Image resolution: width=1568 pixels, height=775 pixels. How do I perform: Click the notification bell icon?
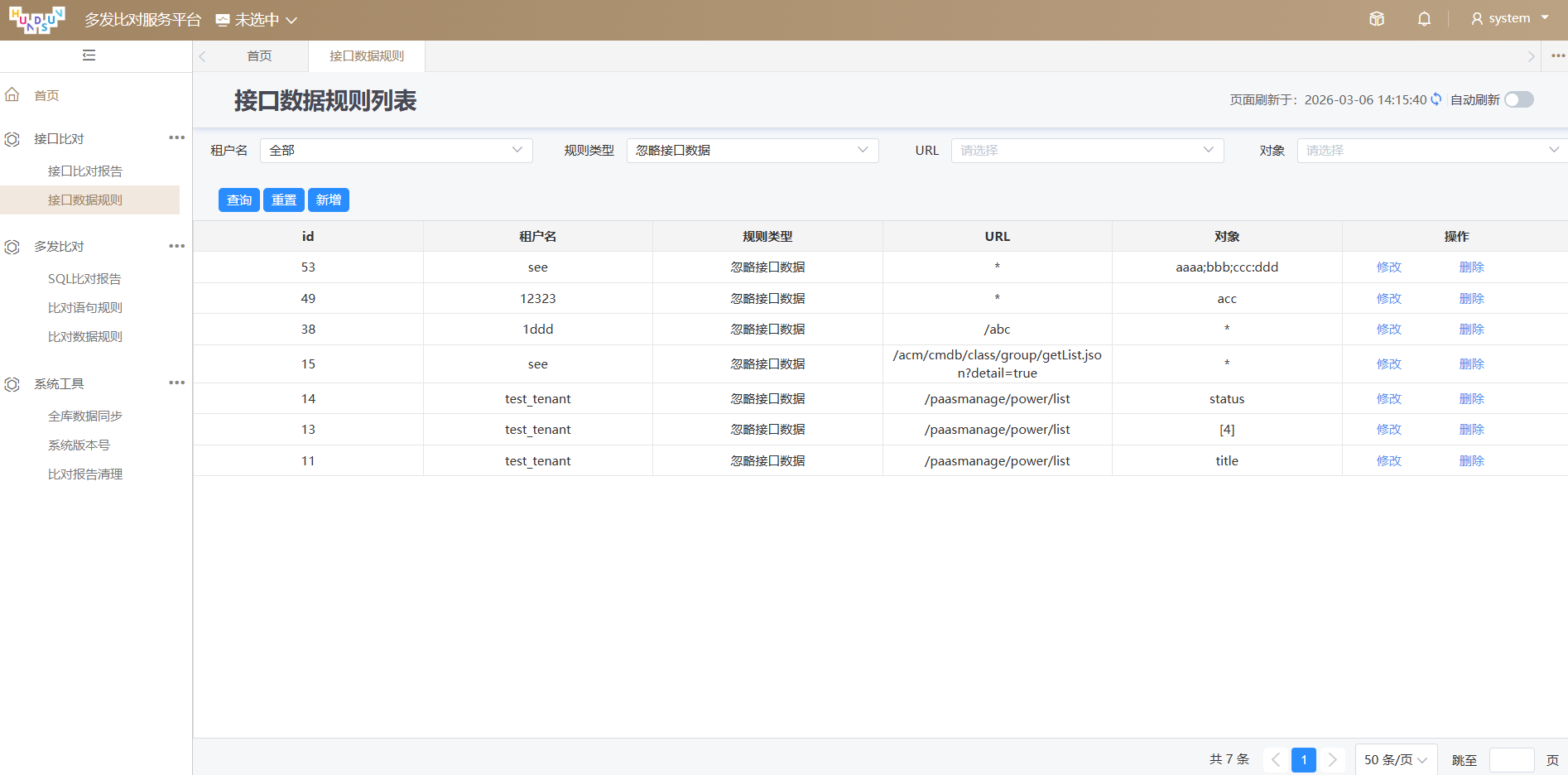1424,19
